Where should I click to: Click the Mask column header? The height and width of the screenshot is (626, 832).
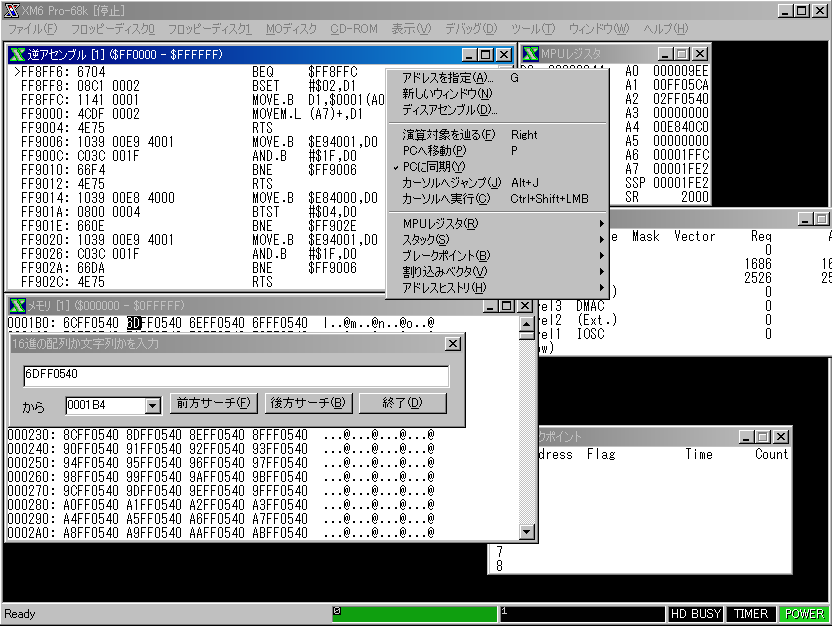pyautogui.click(x=646, y=236)
